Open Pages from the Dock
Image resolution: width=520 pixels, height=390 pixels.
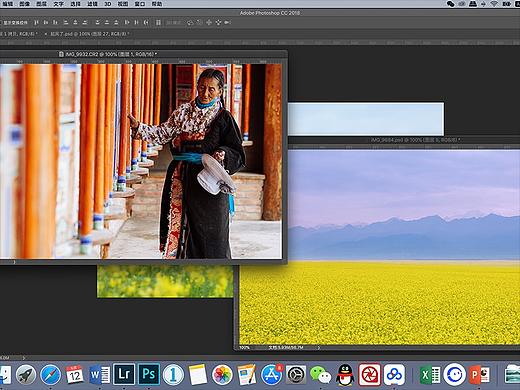[x=247, y=374]
